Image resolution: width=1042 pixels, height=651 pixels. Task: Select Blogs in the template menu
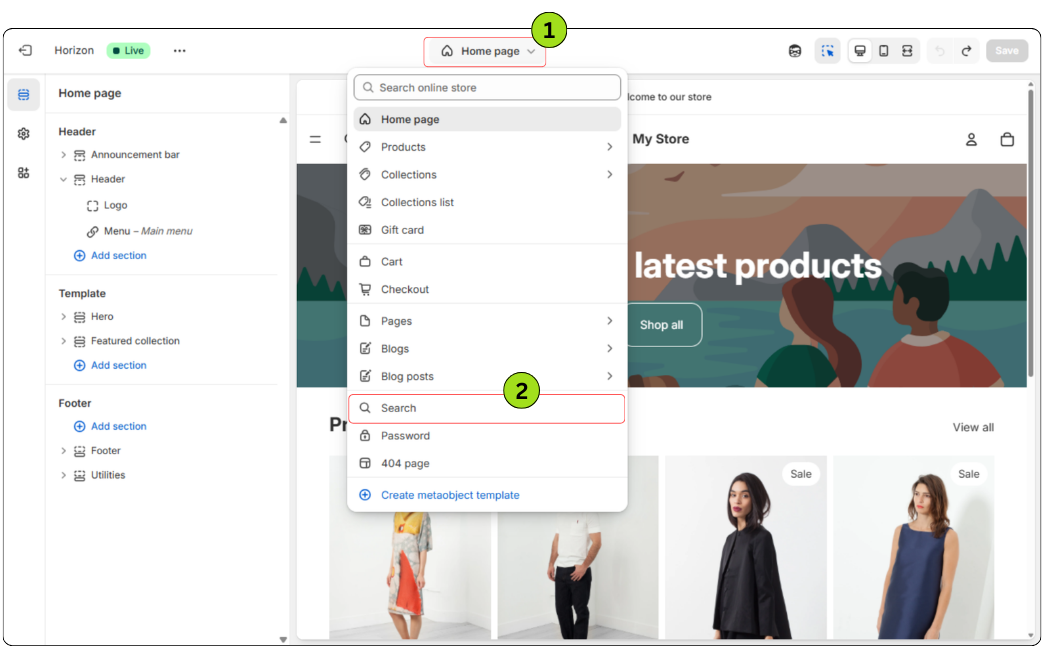(x=487, y=349)
